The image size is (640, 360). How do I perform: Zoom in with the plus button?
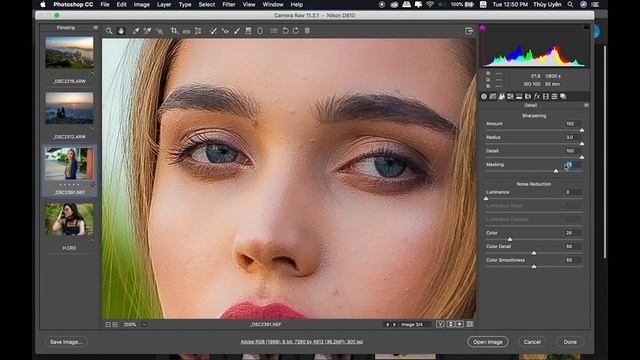(115, 324)
